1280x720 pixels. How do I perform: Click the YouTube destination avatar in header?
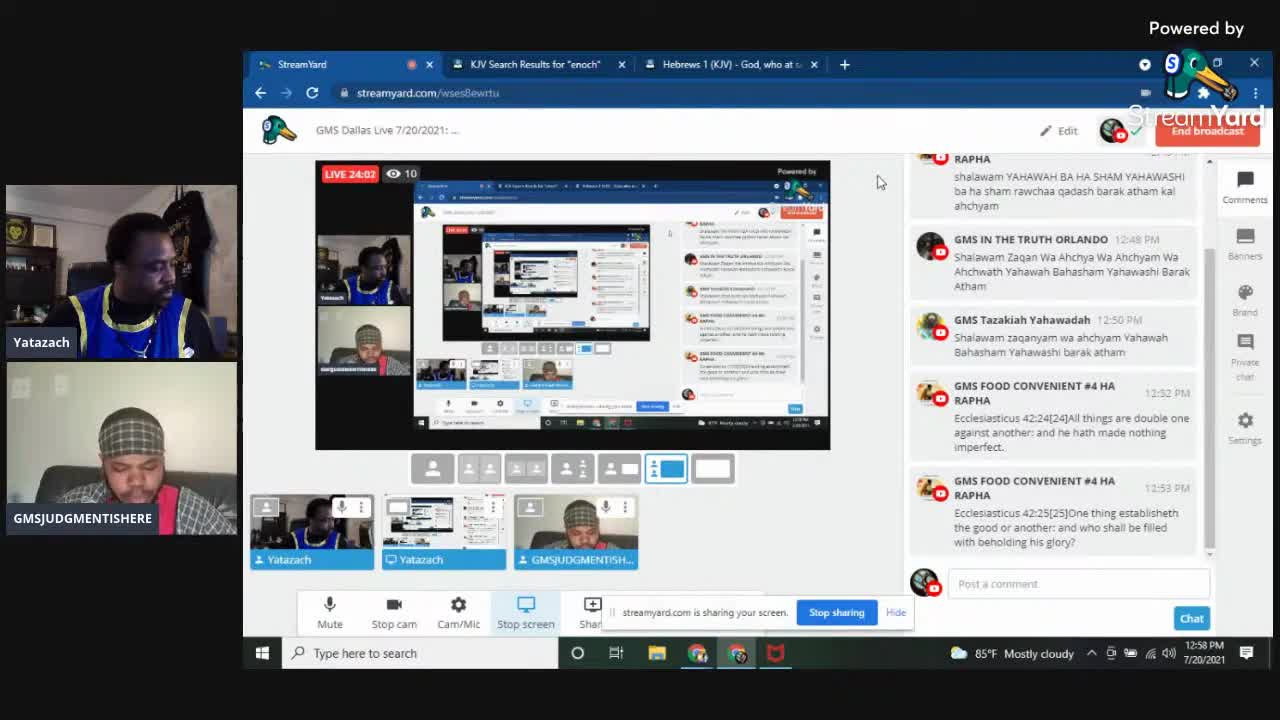point(1113,130)
